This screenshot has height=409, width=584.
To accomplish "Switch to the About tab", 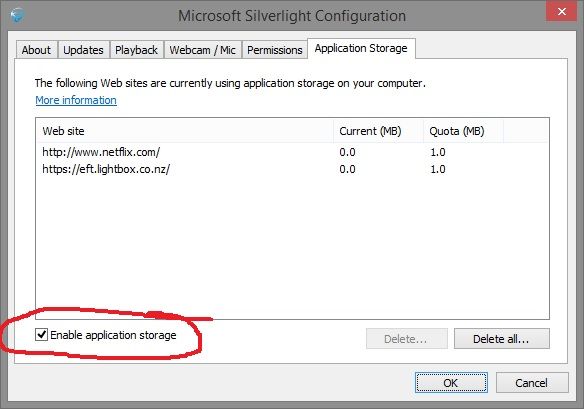I will (x=36, y=50).
